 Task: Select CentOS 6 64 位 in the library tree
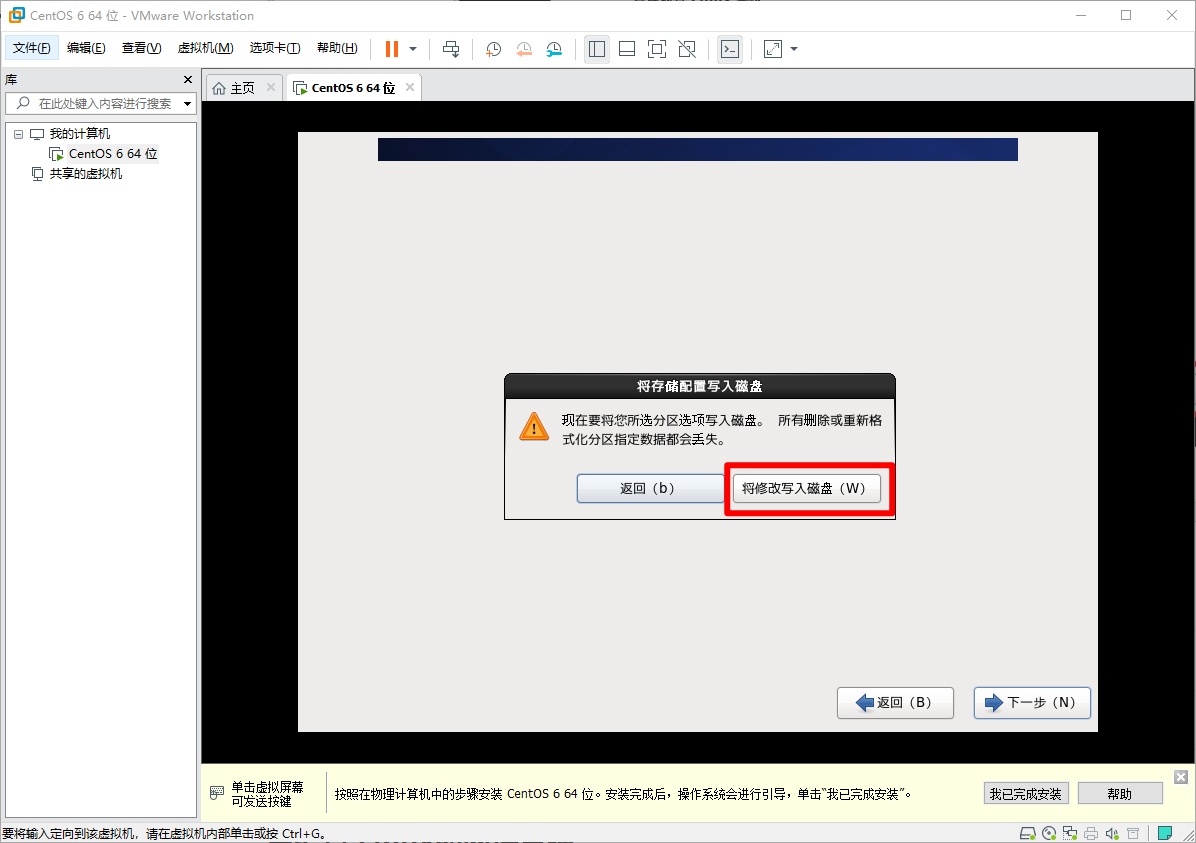tap(113, 154)
